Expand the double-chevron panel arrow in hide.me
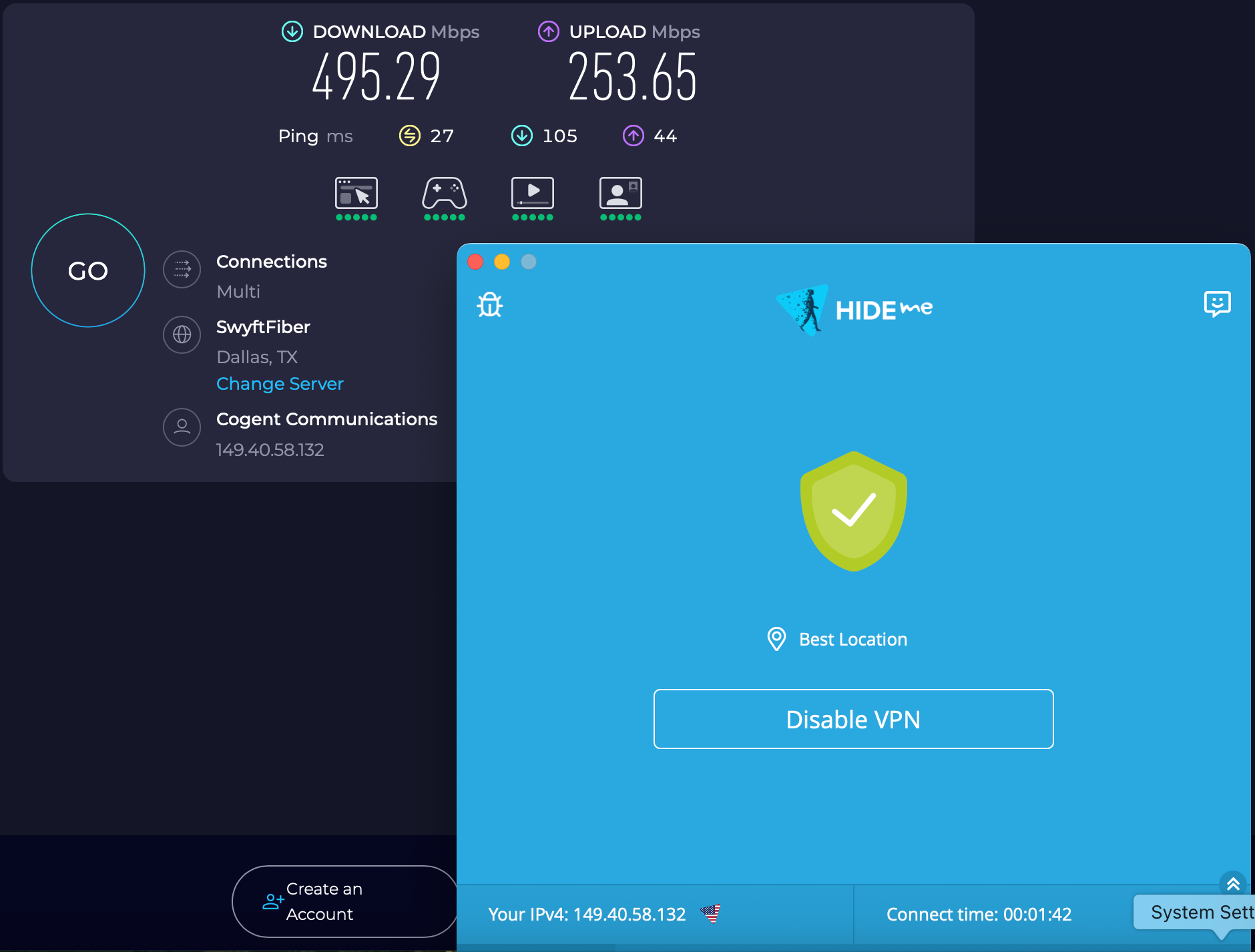 (x=1233, y=884)
